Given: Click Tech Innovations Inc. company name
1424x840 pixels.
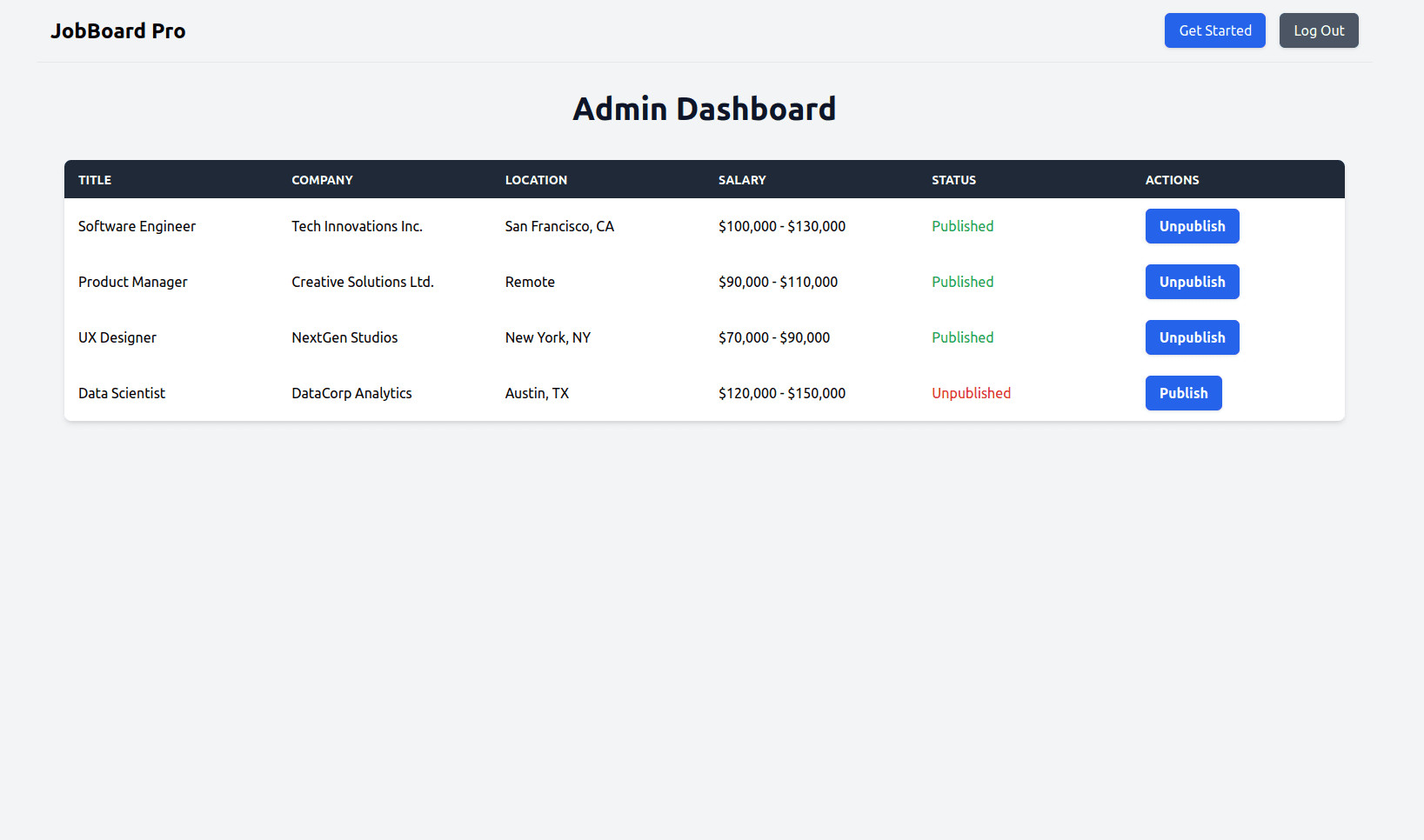Looking at the screenshot, I should coord(357,226).
